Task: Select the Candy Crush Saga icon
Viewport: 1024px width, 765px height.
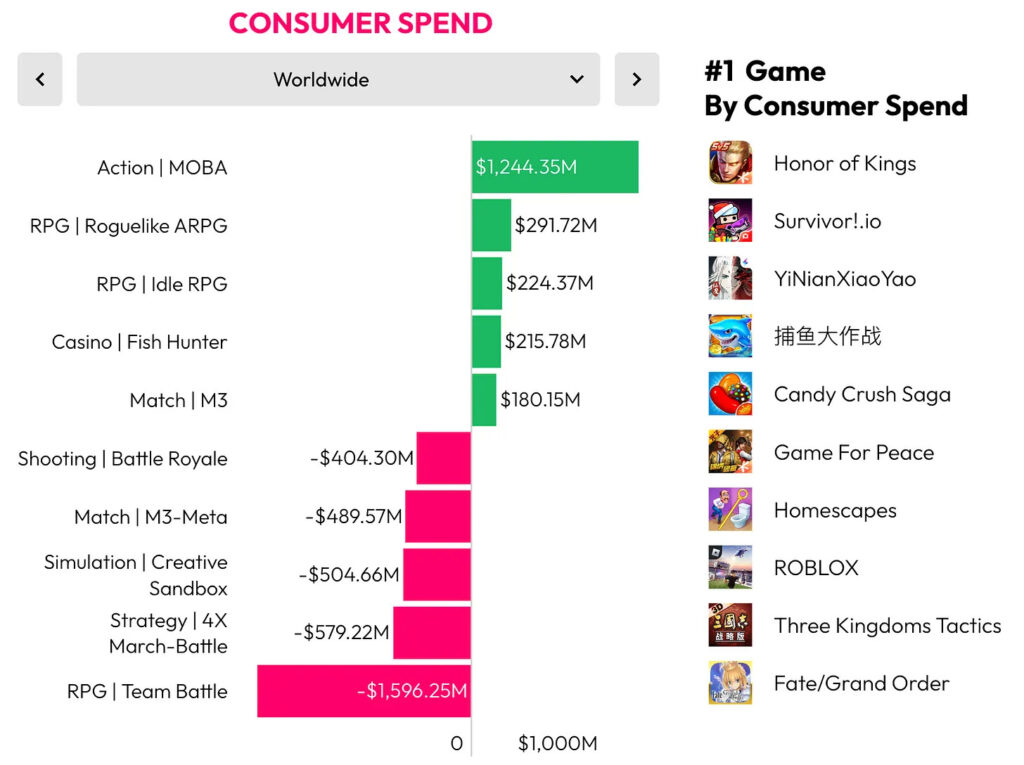Action: (x=730, y=394)
